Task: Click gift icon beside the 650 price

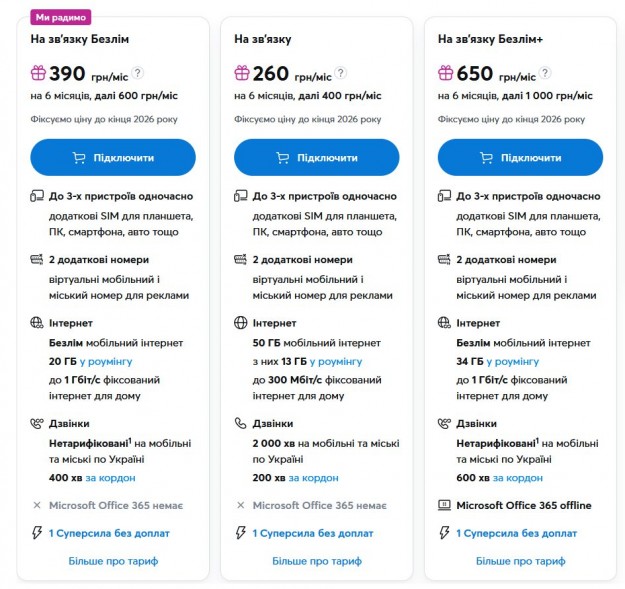Action: click(445, 73)
